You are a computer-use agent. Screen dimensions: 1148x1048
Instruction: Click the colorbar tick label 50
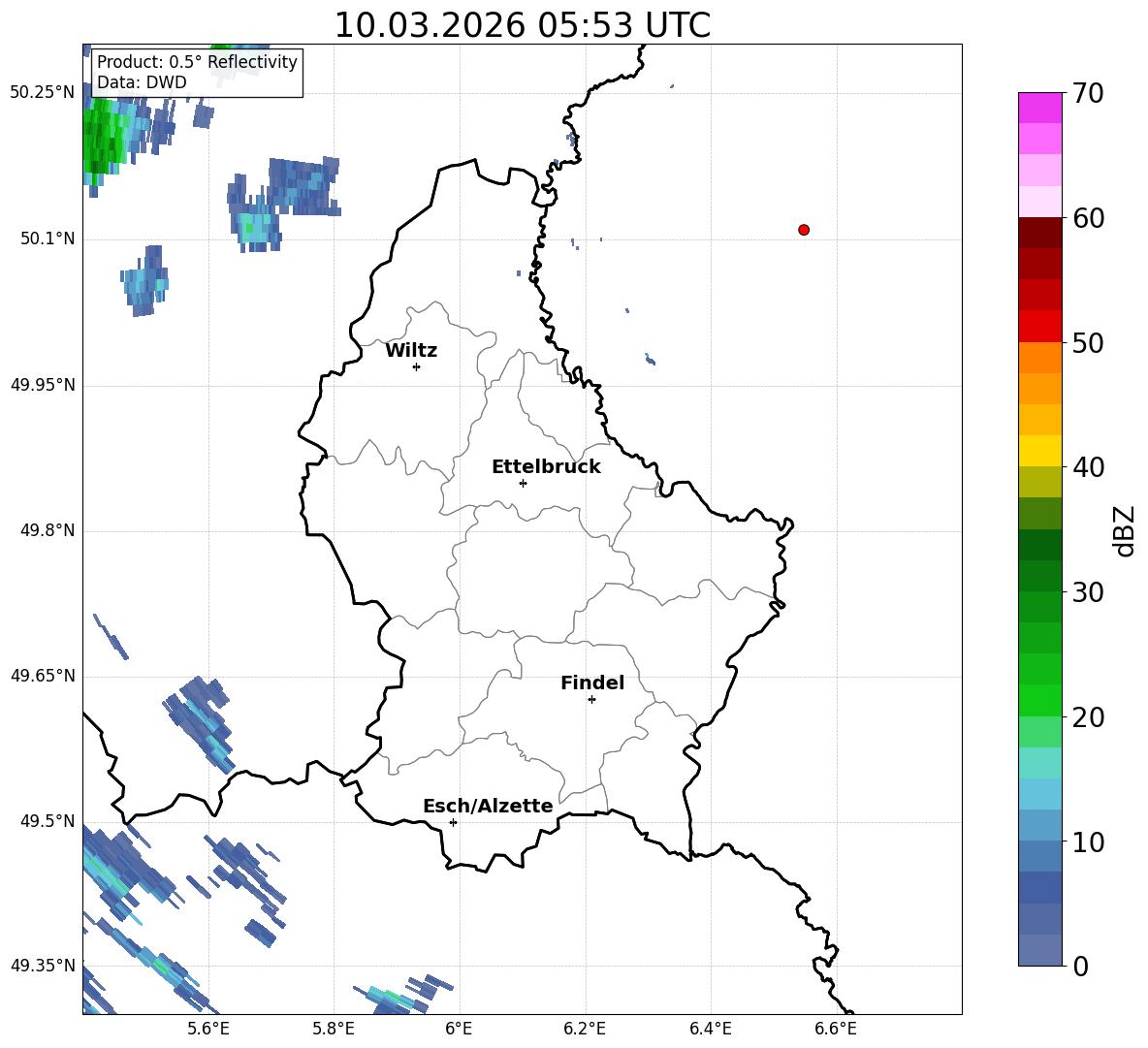coord(1088,342)
